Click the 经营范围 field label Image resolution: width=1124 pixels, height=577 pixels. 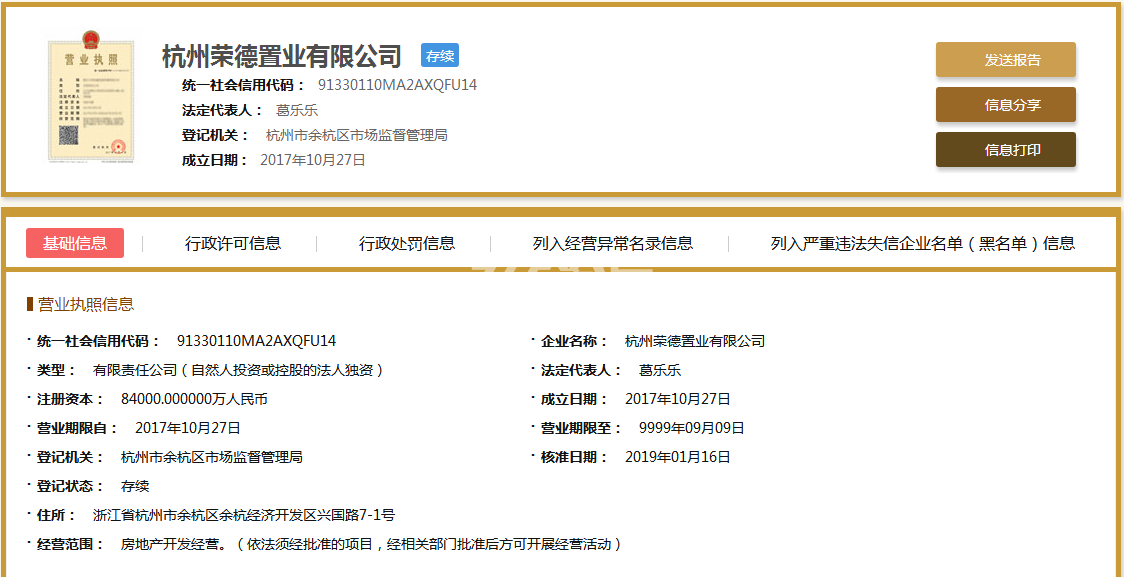(69, 544)
